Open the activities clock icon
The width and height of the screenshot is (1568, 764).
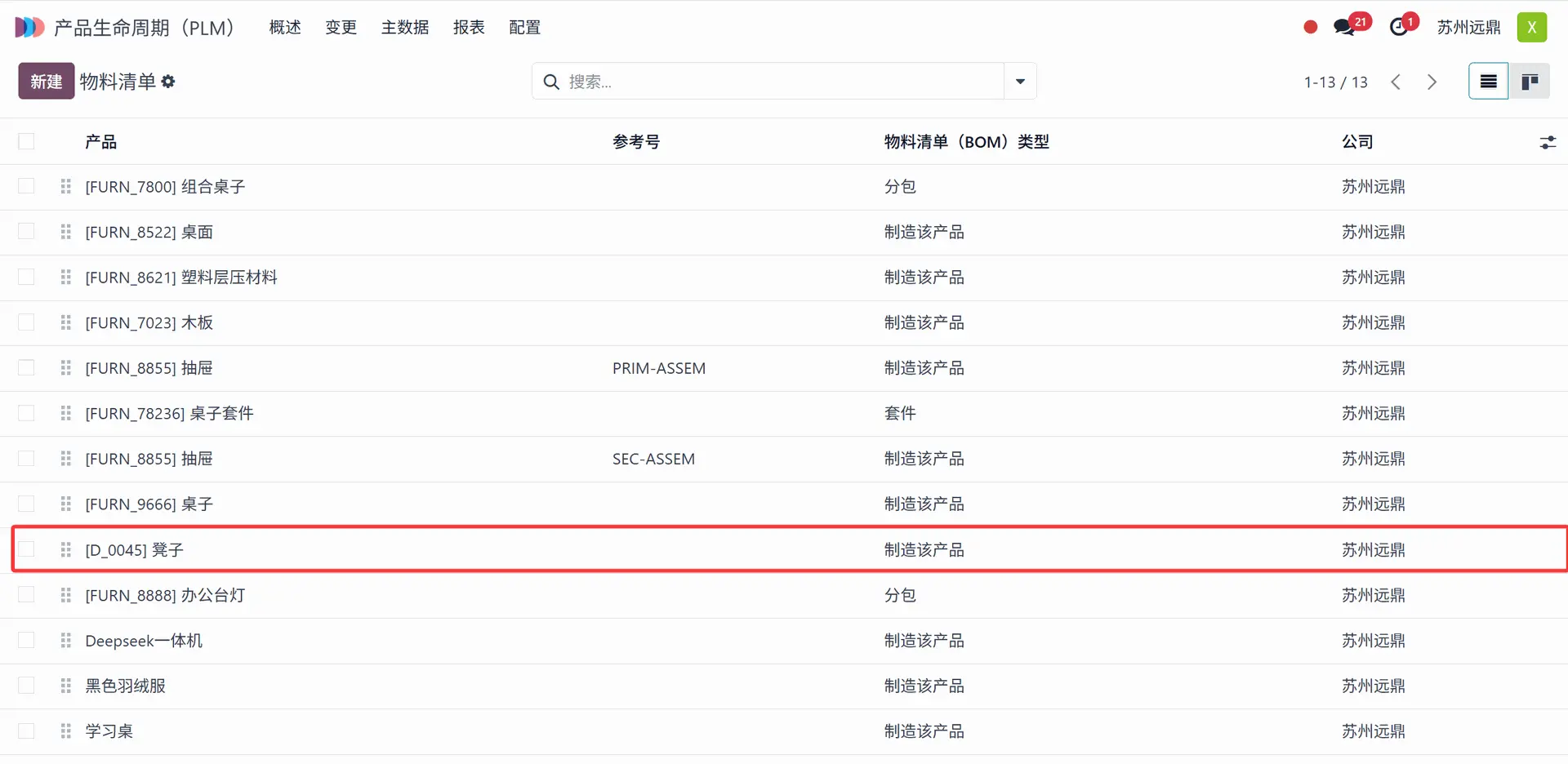[x=1399, y=27]
